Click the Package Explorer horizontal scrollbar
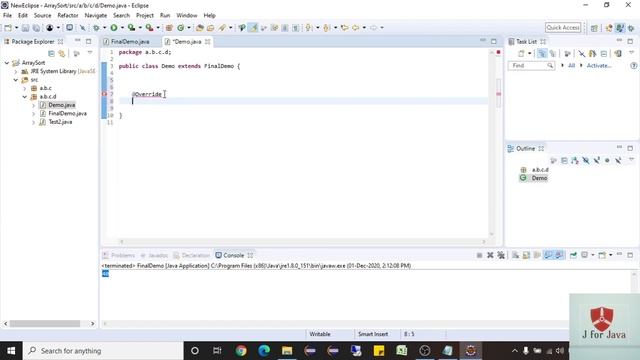Viewport: 640px width, 360px height. (45, 323)
